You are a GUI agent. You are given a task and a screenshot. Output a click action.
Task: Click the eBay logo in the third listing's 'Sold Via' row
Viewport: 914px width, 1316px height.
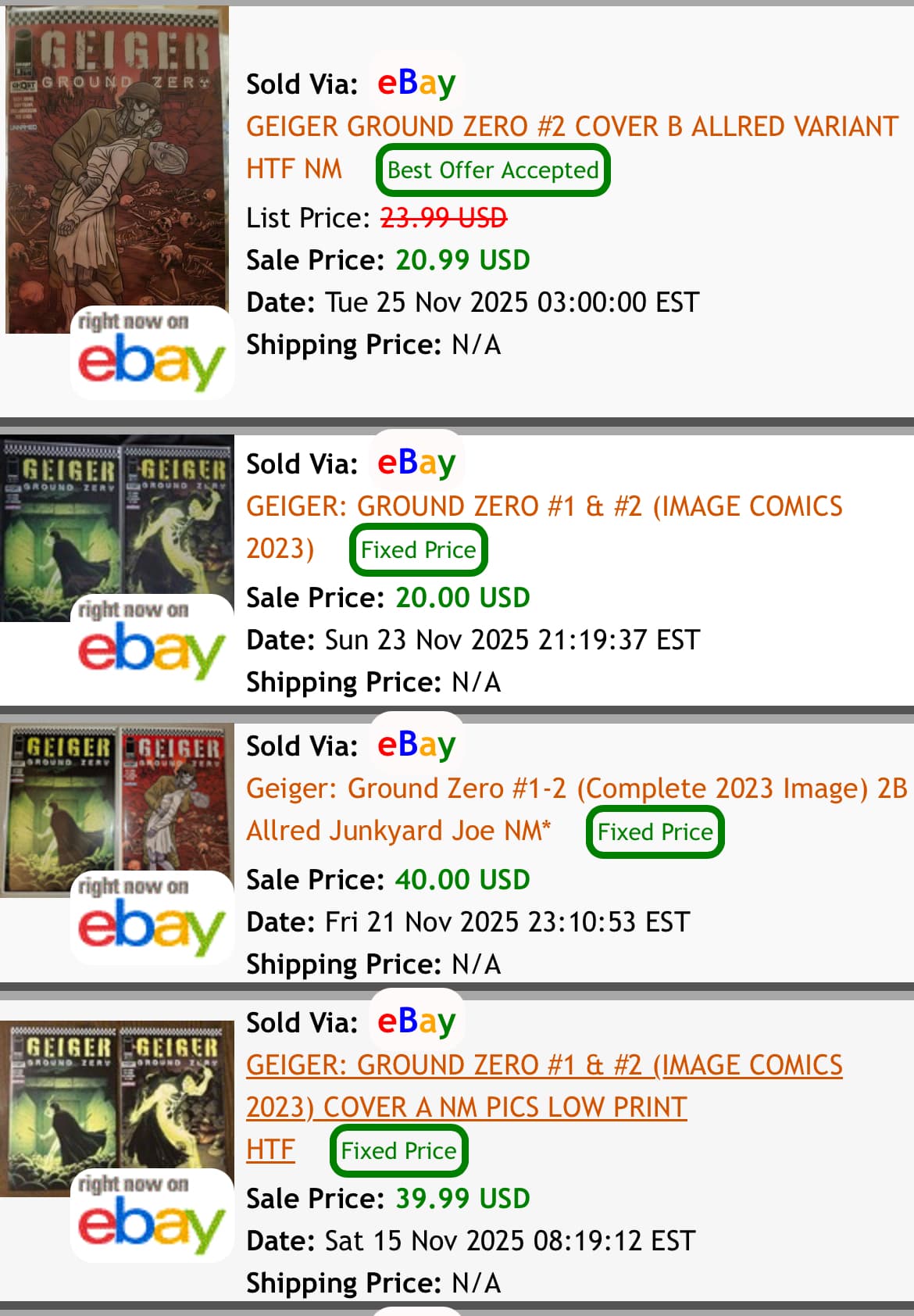tap(416, 745)
